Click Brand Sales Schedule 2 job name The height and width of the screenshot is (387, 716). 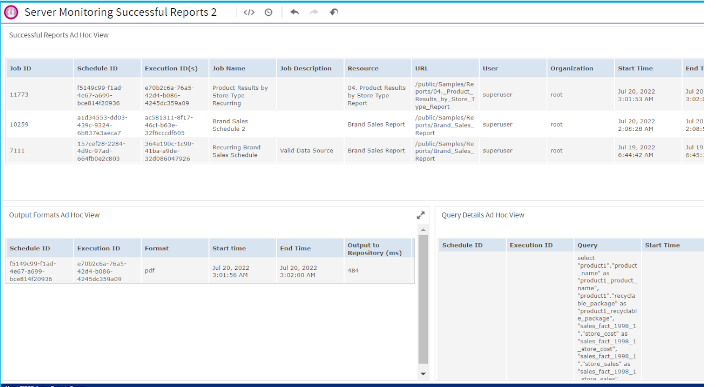point(230,125)
